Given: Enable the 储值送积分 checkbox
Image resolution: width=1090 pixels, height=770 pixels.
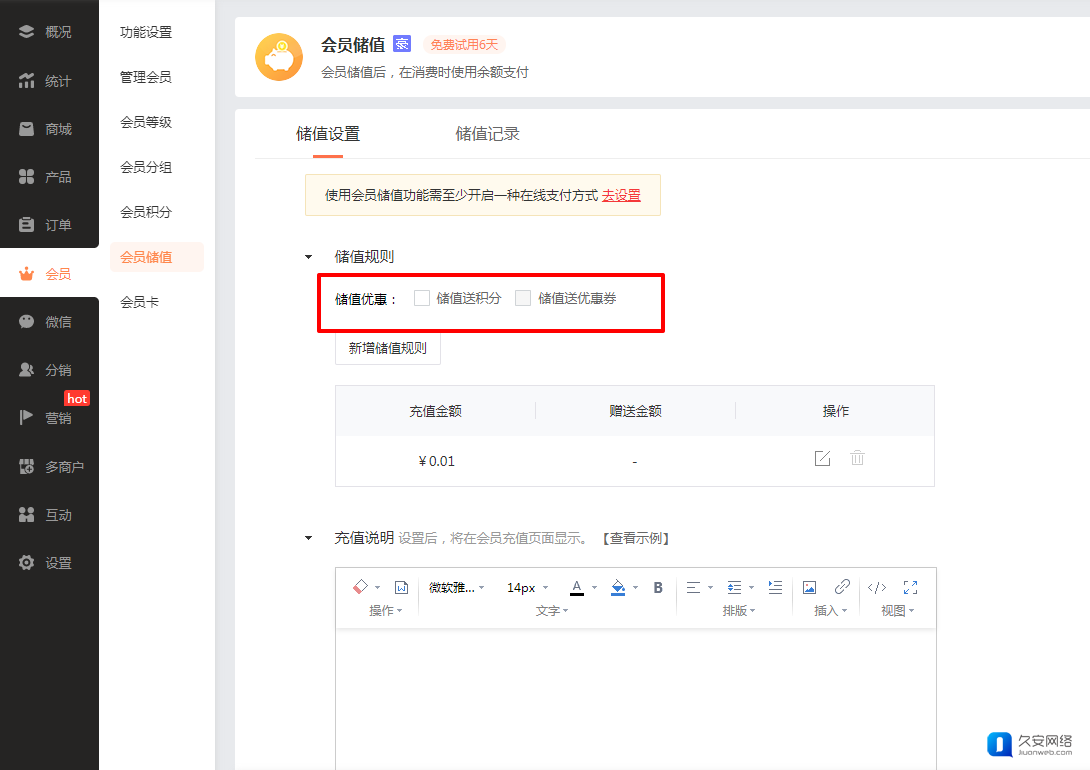Looking at the screenshot, I should 422,298.
